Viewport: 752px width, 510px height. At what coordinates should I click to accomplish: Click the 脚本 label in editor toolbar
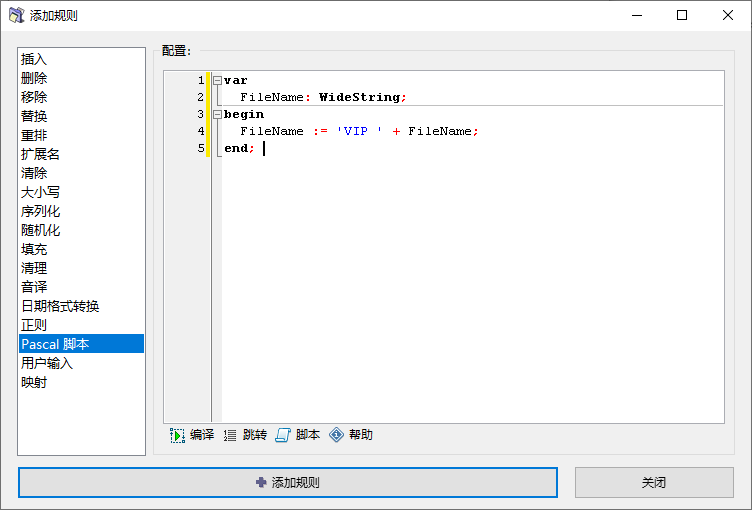307,435
